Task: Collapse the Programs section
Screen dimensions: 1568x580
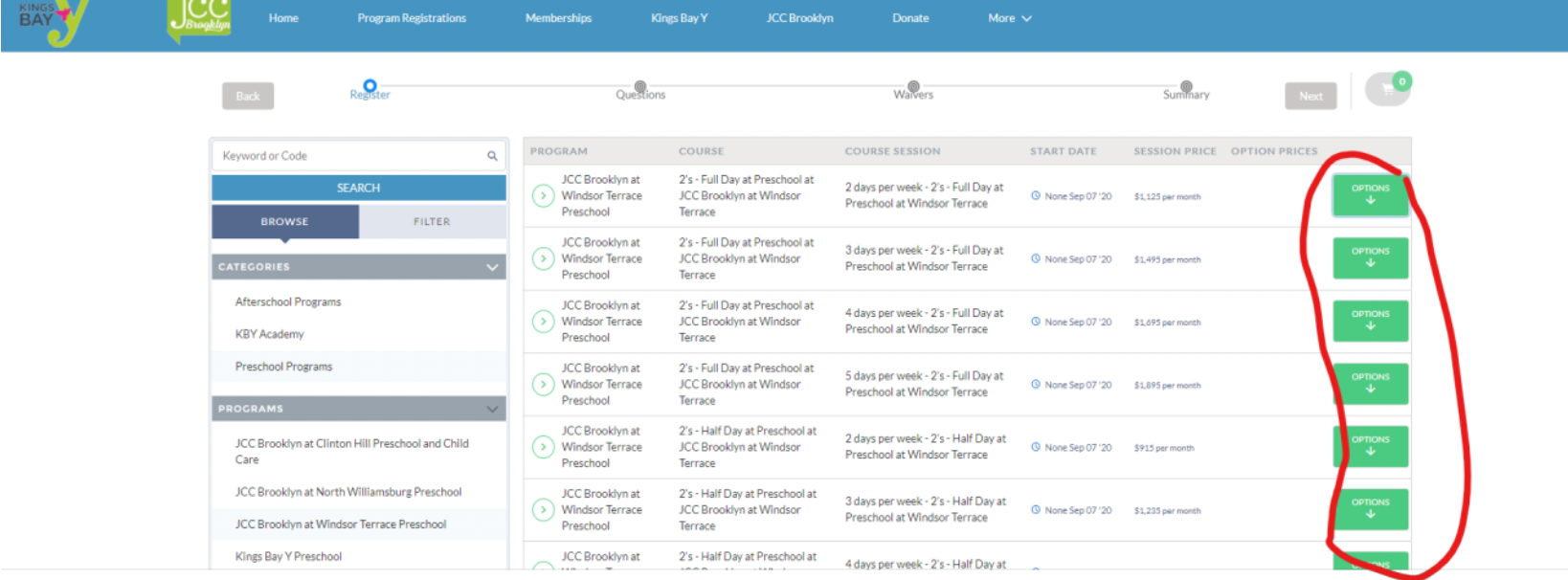Action: click(x=492, y=409)
